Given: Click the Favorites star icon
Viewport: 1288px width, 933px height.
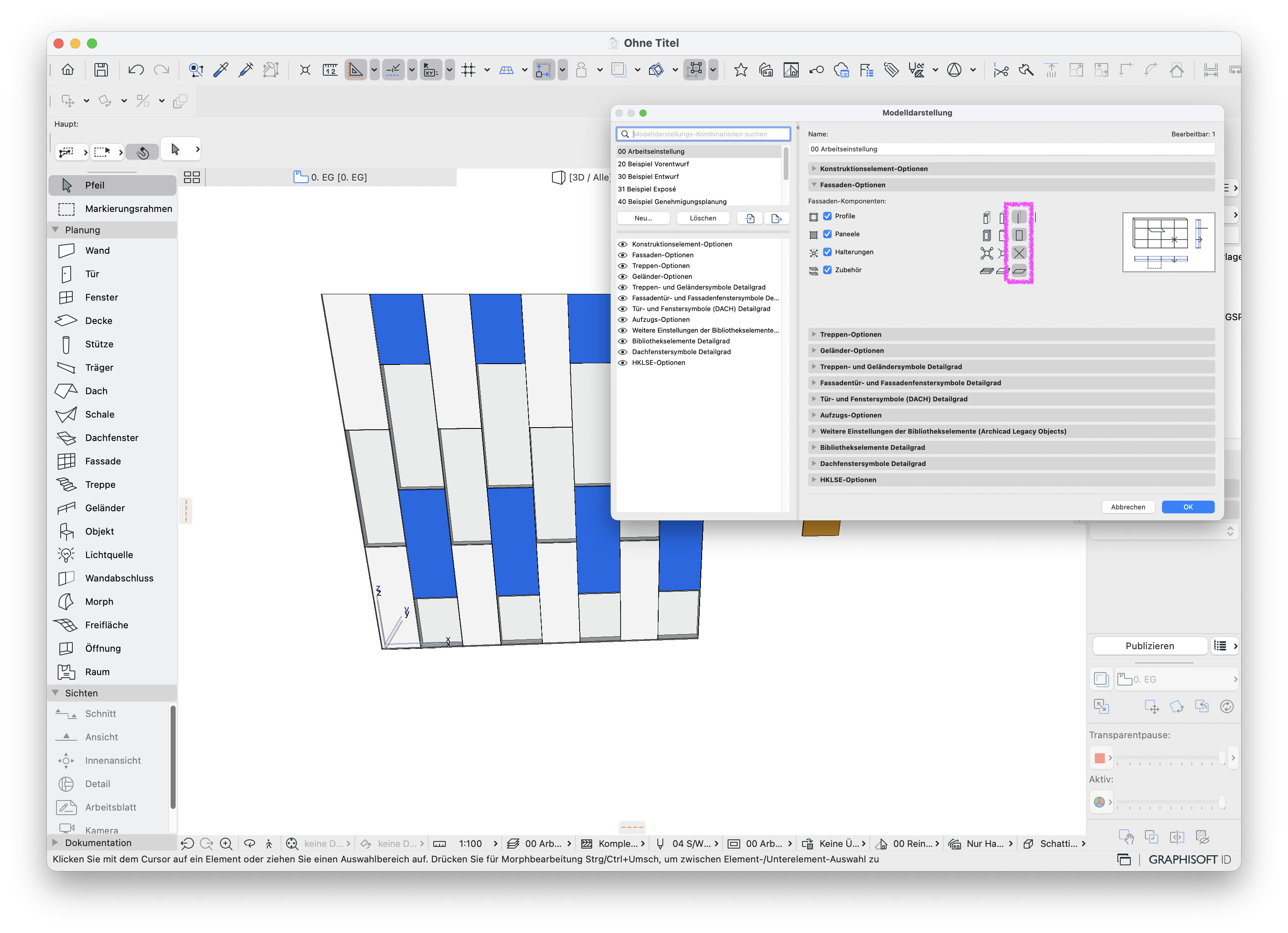Looking at the screenshot, I should (741, 70).
